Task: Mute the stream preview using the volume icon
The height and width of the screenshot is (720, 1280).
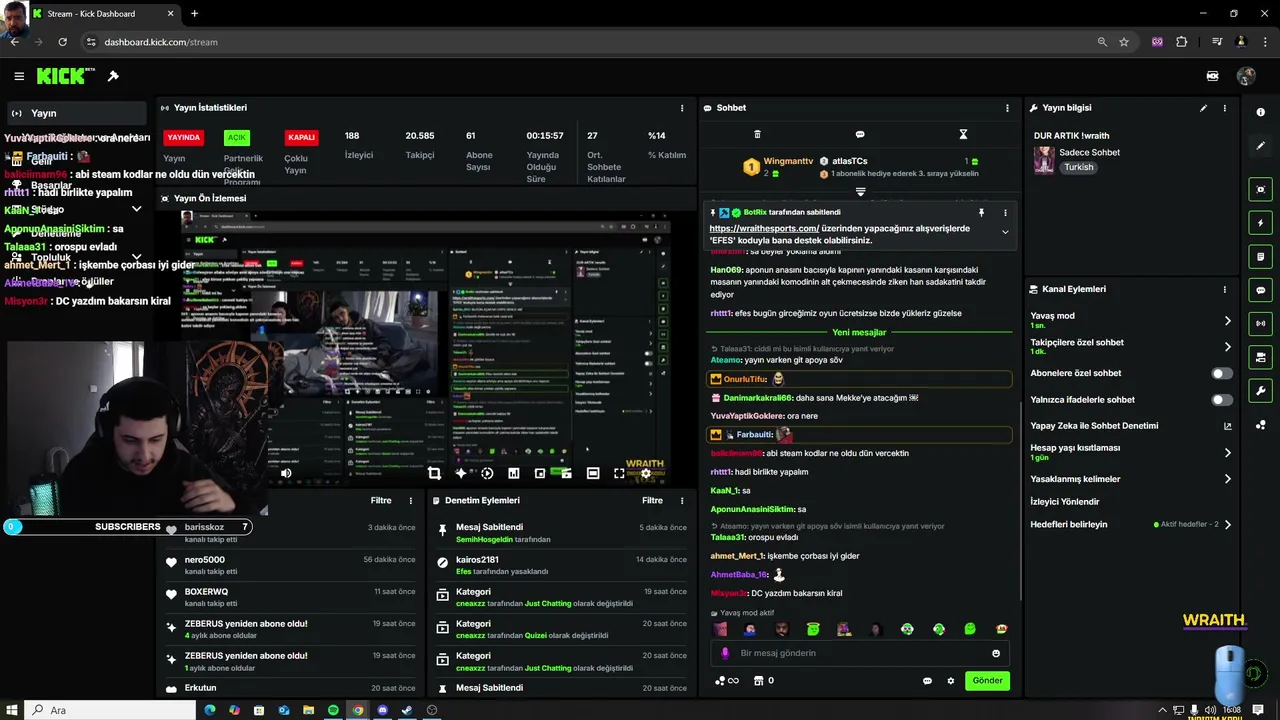Action: tap(286, 473)
